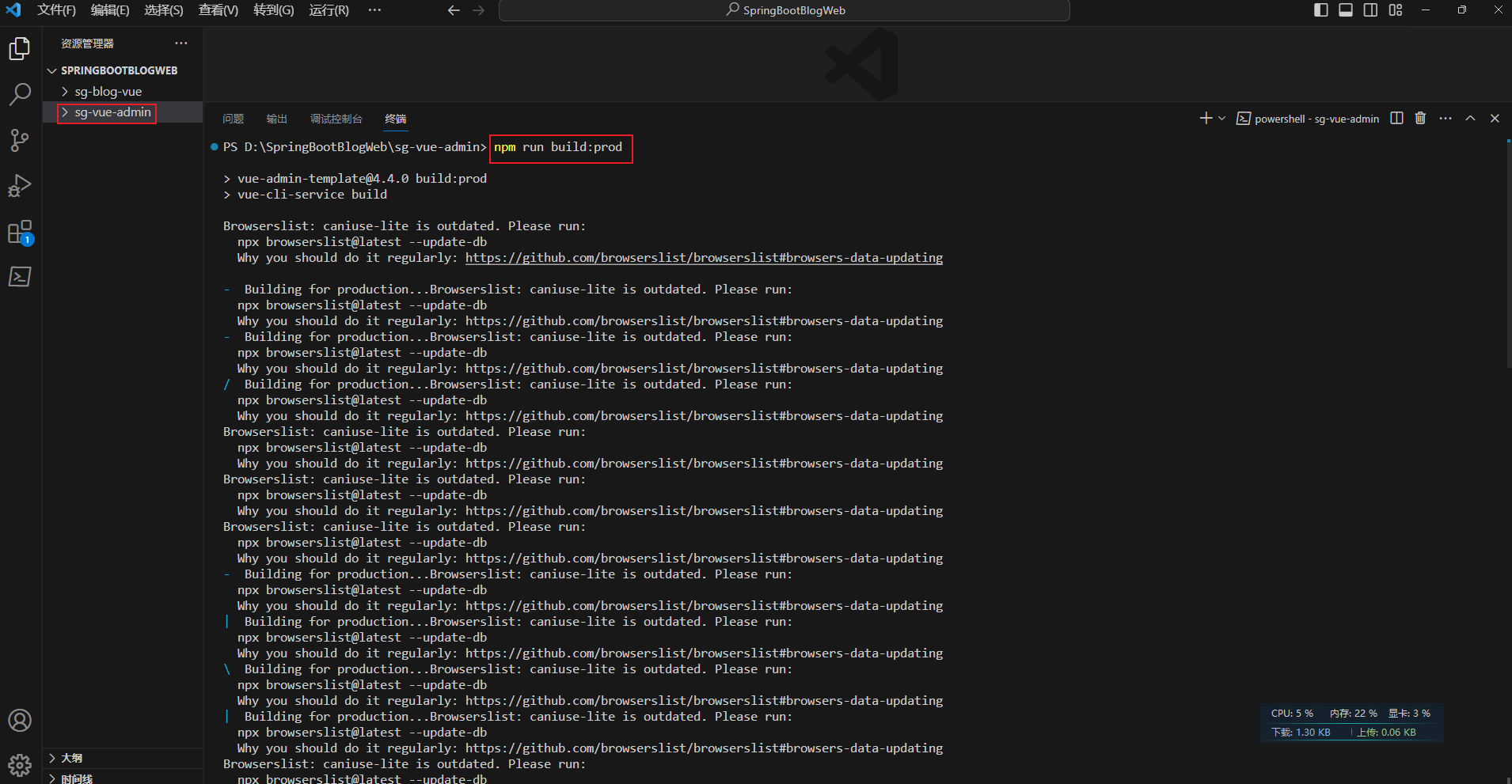
Task: Close the terminal panel
Action: (x=1495, y=118)
